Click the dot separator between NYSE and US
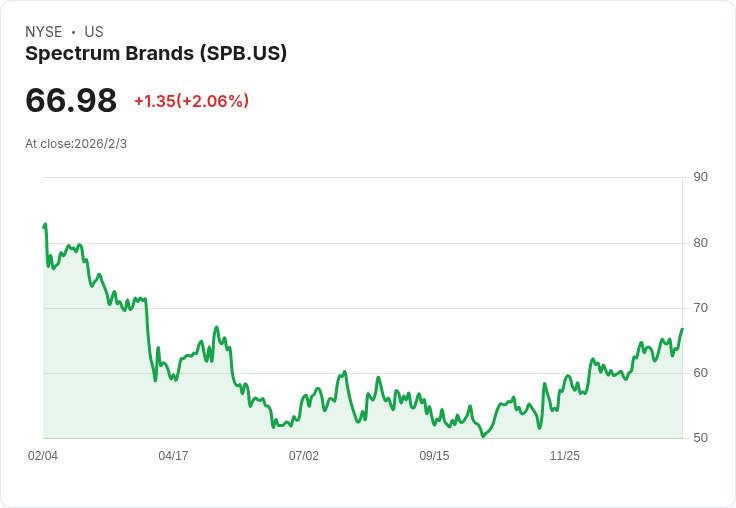 tap(73, 32)
